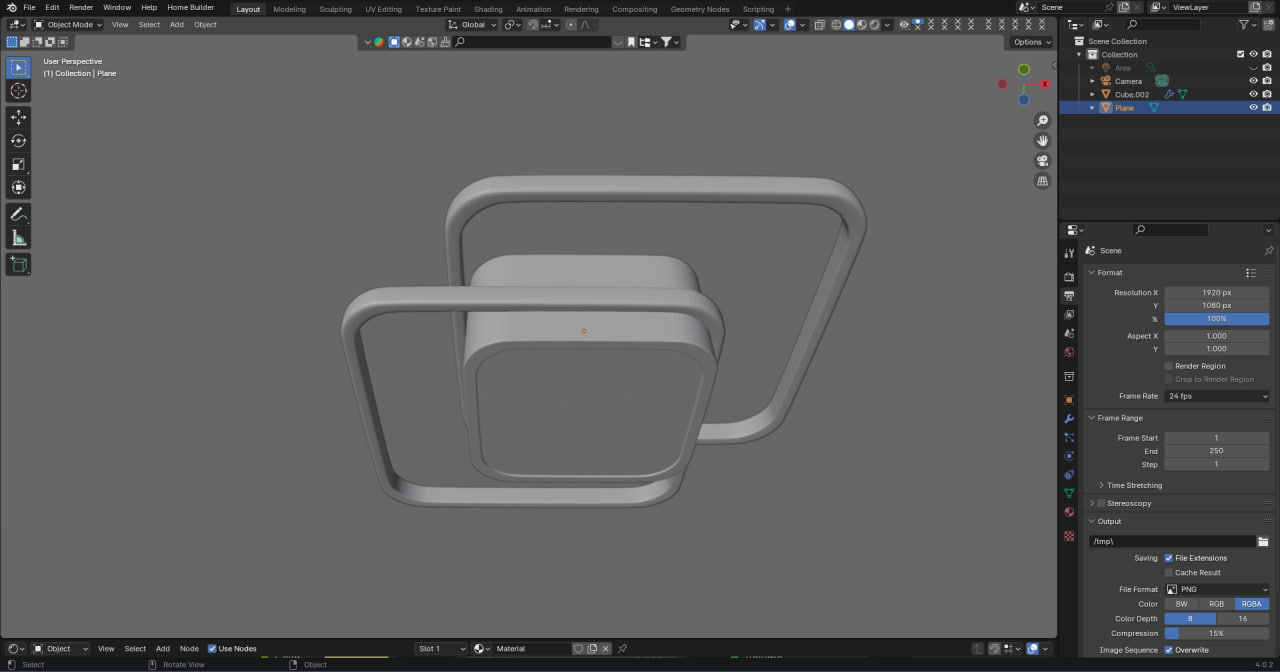Collapse the Output panel
The height and width of the screenshot is (672, 1280).
pos(1091,521)
